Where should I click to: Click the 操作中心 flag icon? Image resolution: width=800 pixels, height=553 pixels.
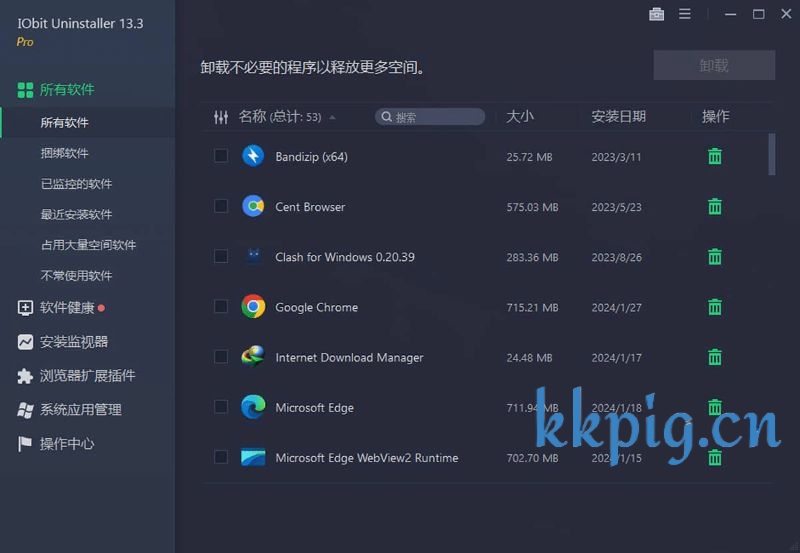coord(24,444)
